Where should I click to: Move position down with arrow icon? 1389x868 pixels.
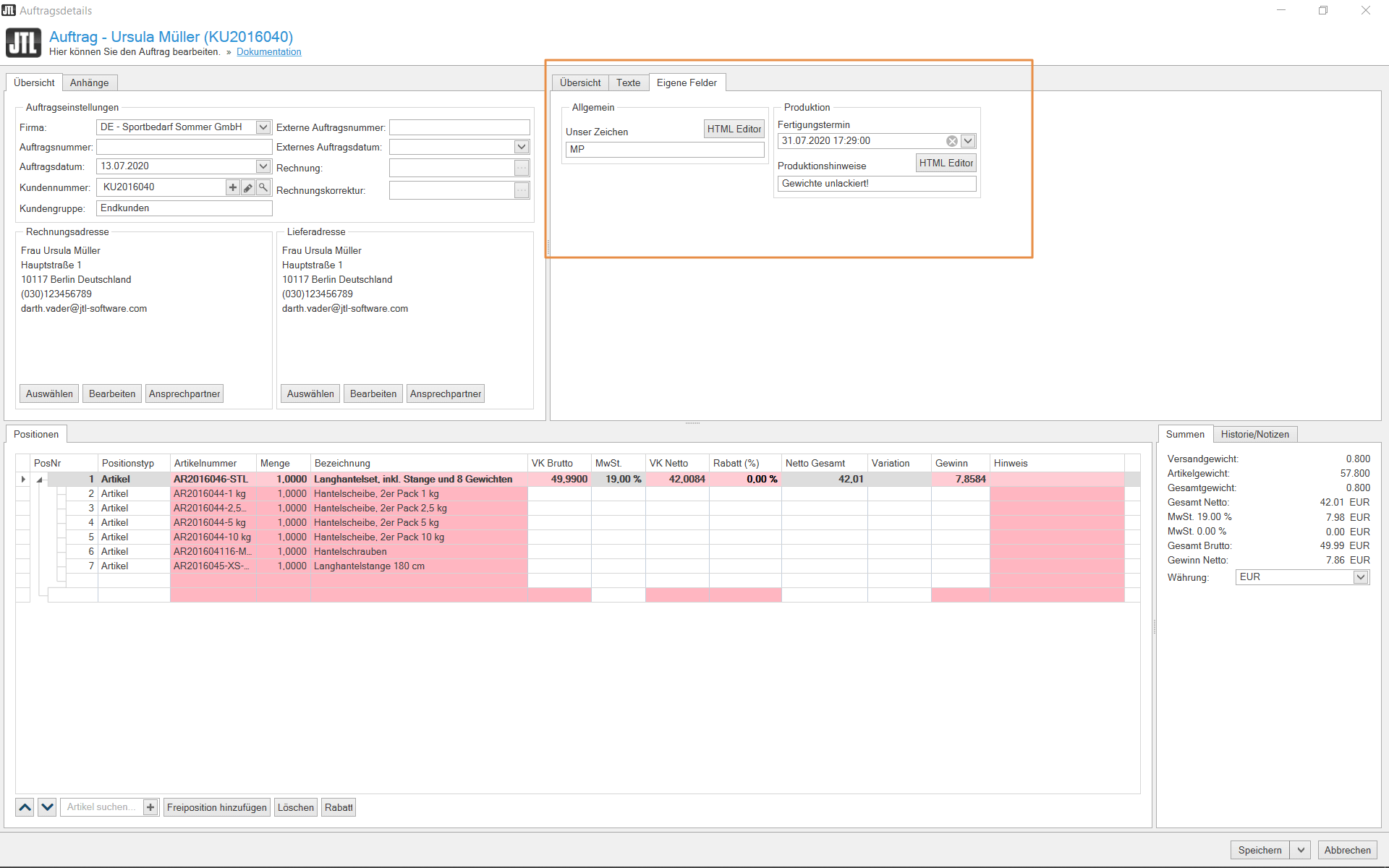point(47,807)
